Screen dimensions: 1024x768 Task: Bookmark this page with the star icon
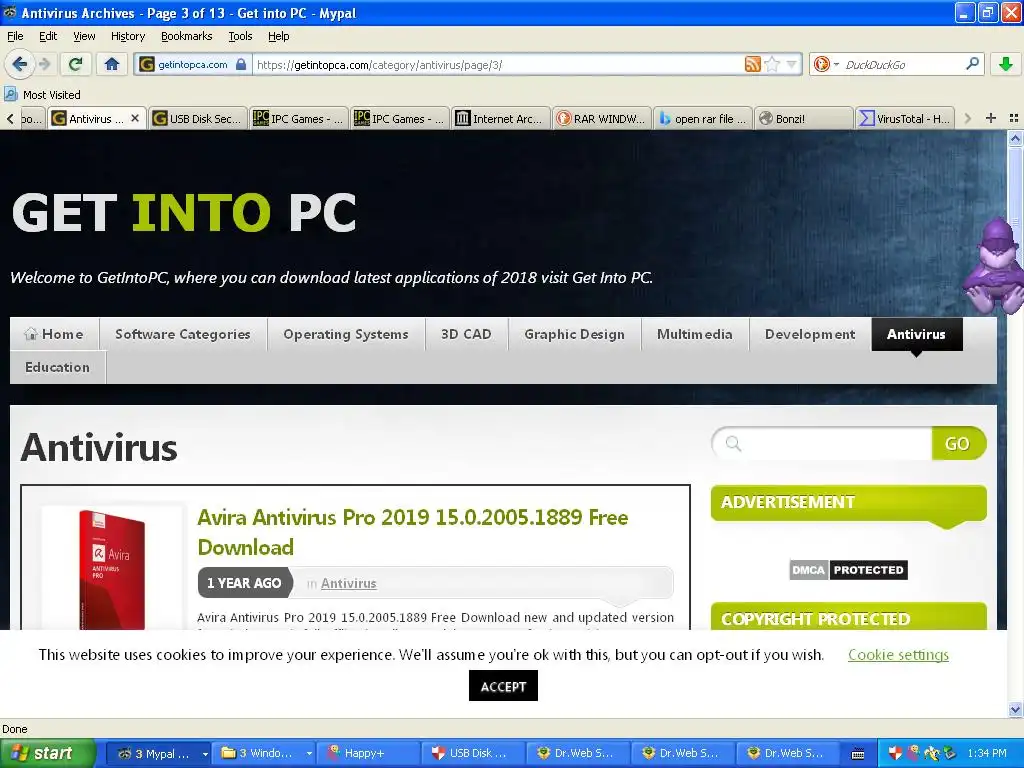coord(772,64)
